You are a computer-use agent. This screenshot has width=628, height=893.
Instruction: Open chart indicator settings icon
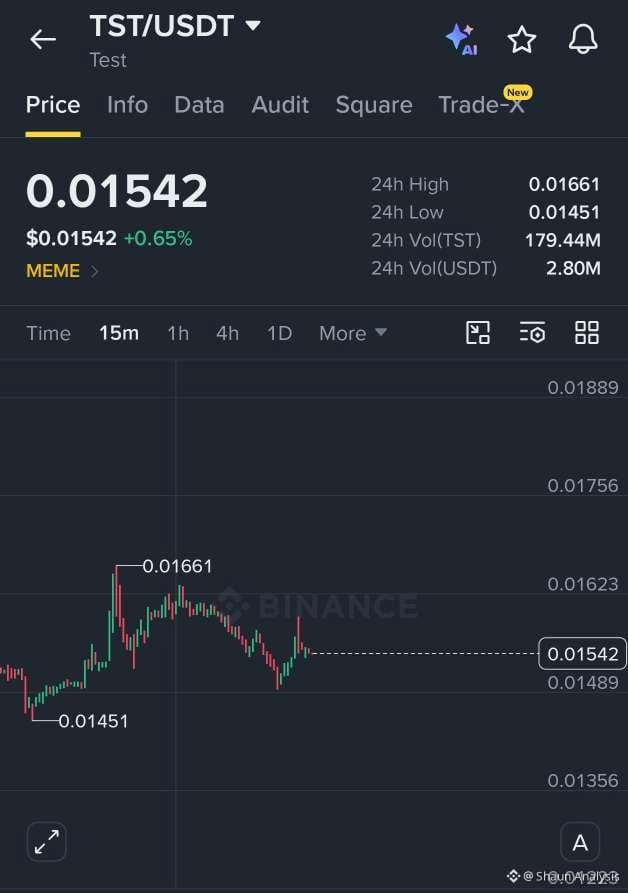point(532,333)
